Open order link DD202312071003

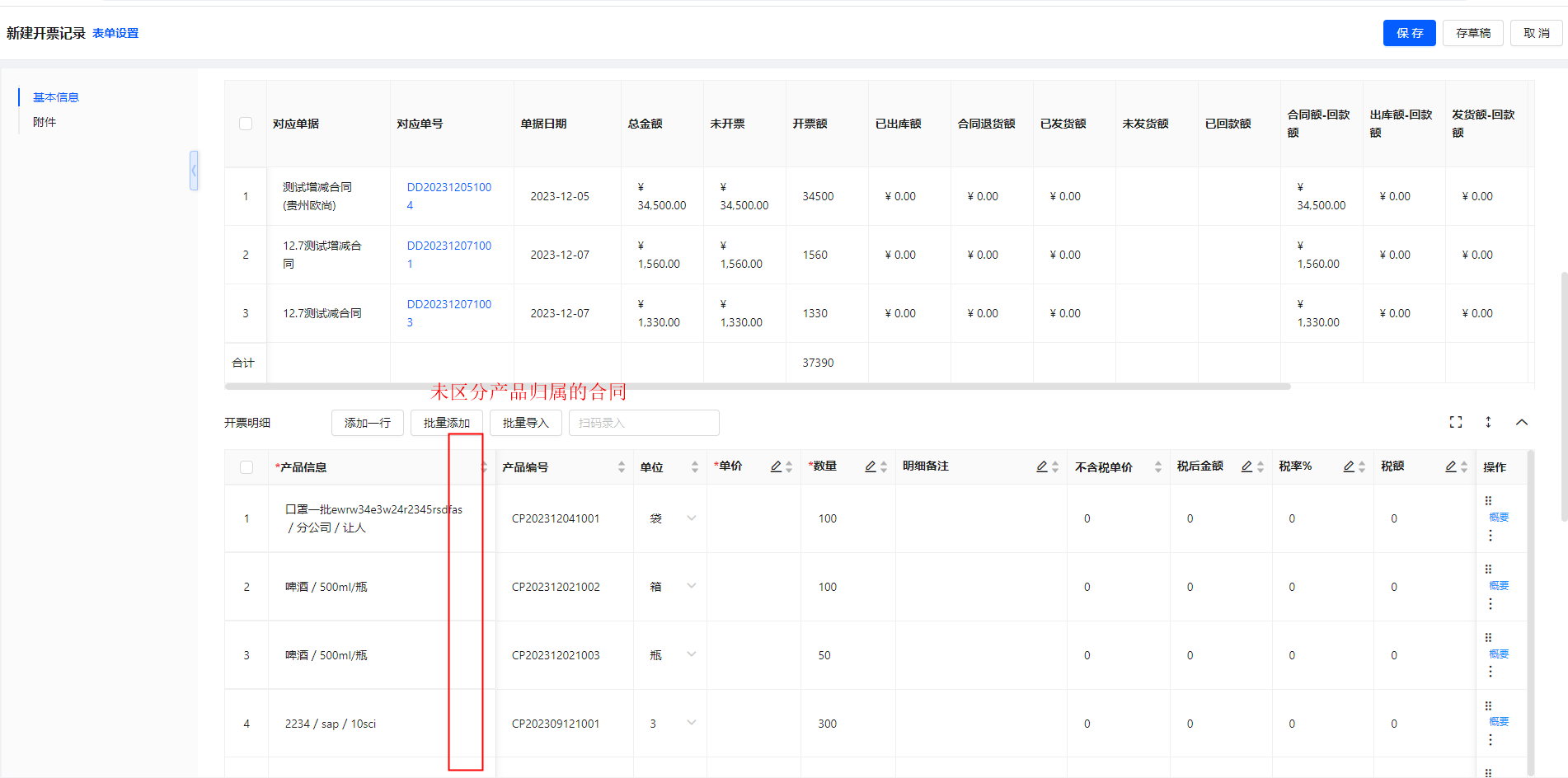pos(449,313)
